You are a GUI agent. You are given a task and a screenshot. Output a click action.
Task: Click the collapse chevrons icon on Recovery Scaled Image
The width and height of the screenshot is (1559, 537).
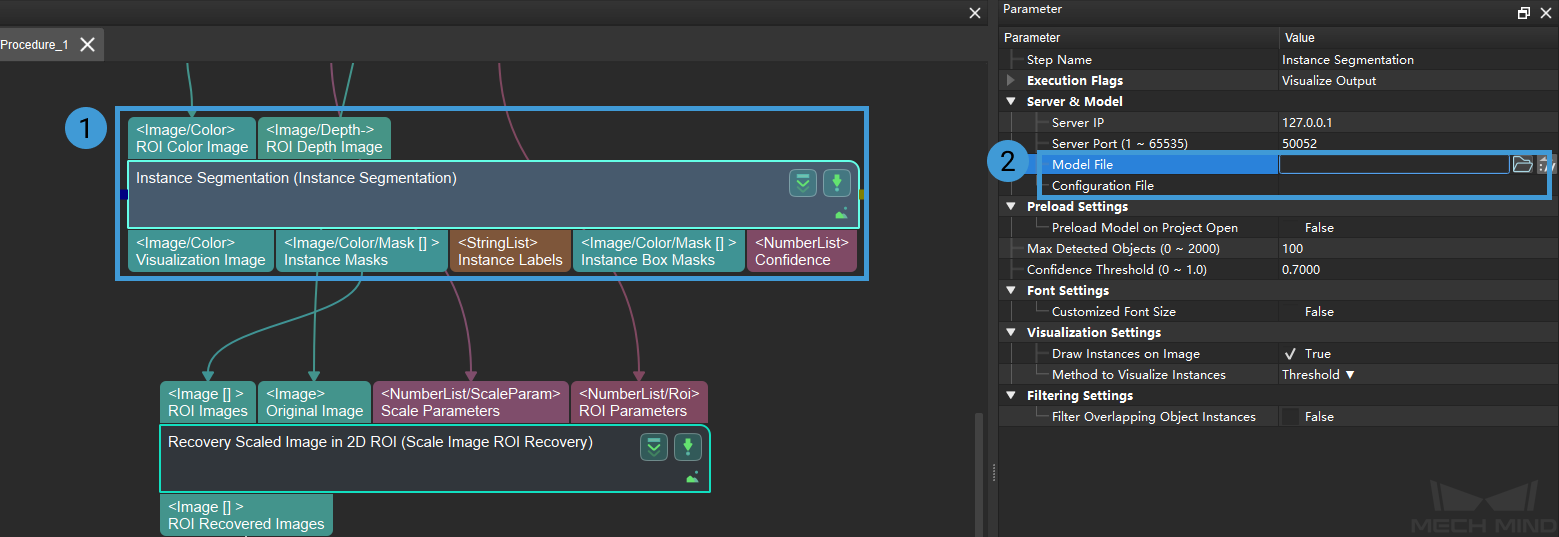tap(654, 447)
